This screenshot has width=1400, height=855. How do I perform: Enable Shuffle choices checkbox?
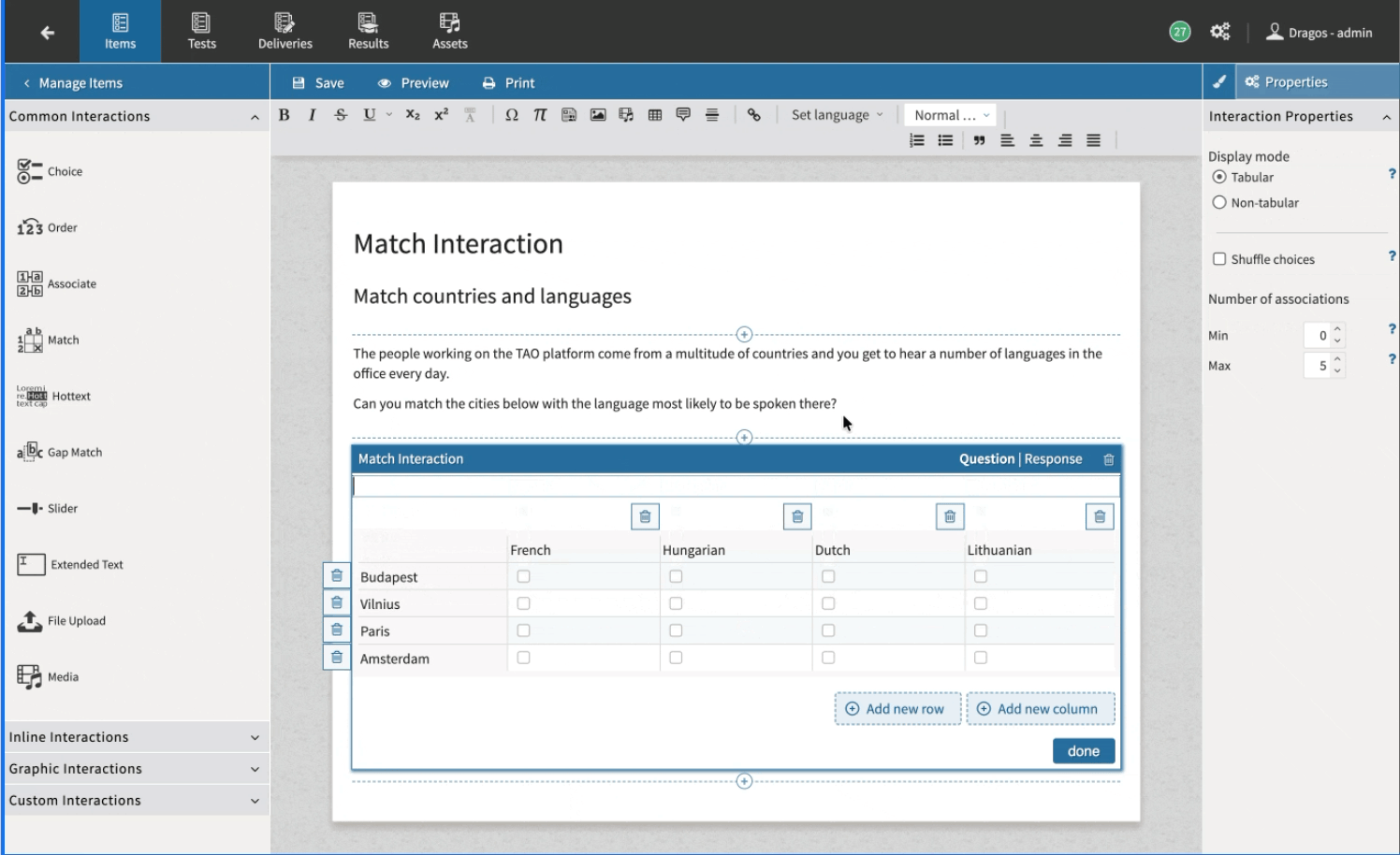tap(1218, 259)
